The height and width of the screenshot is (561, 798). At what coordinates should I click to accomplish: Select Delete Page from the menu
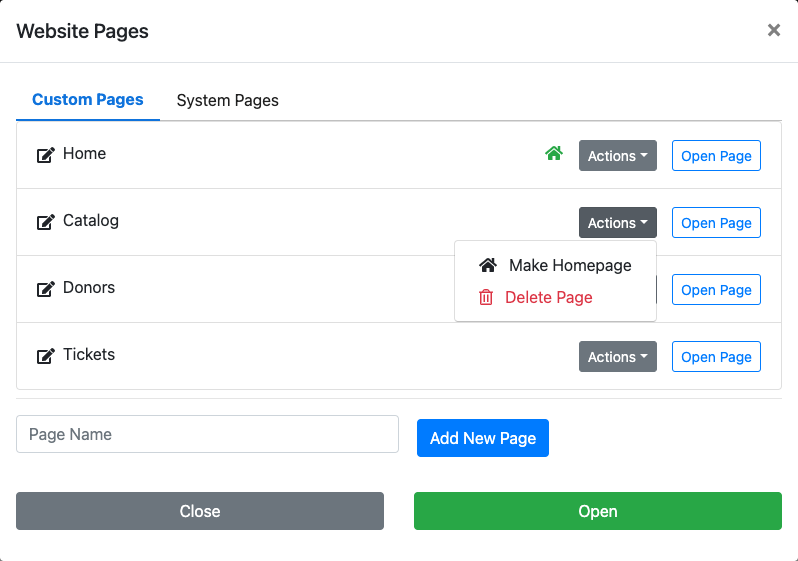(548, 297)
